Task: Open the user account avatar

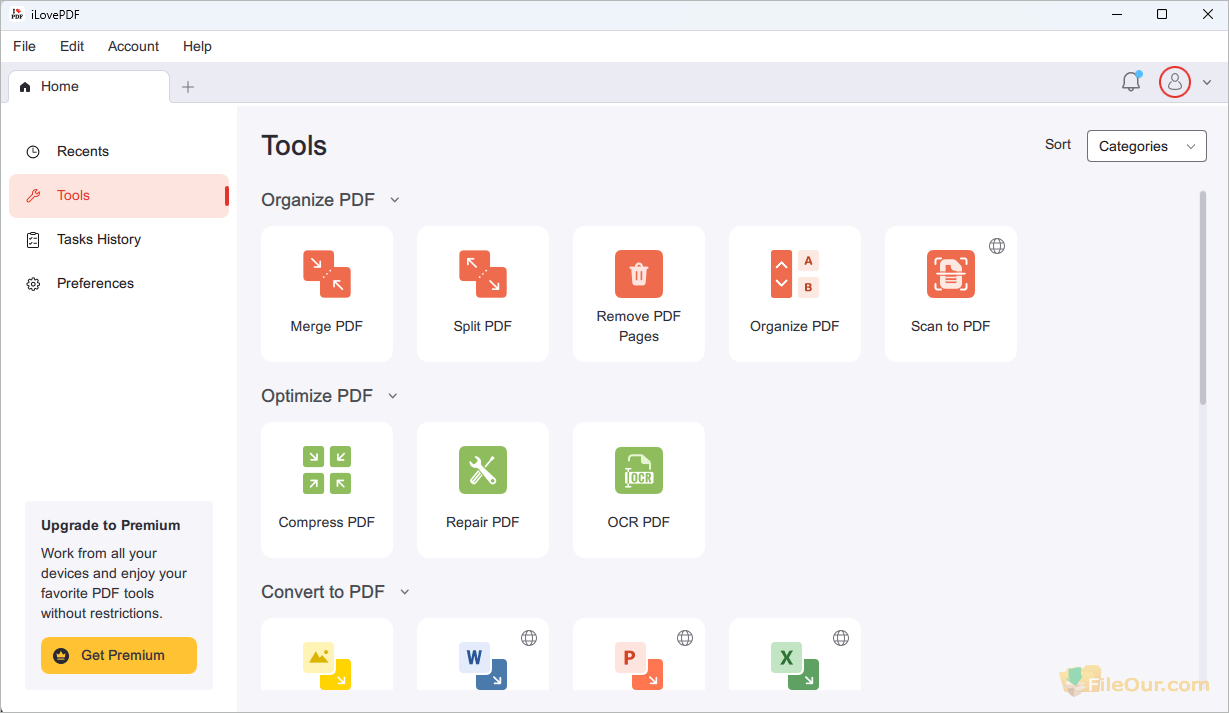Action: pos(1174,82)
